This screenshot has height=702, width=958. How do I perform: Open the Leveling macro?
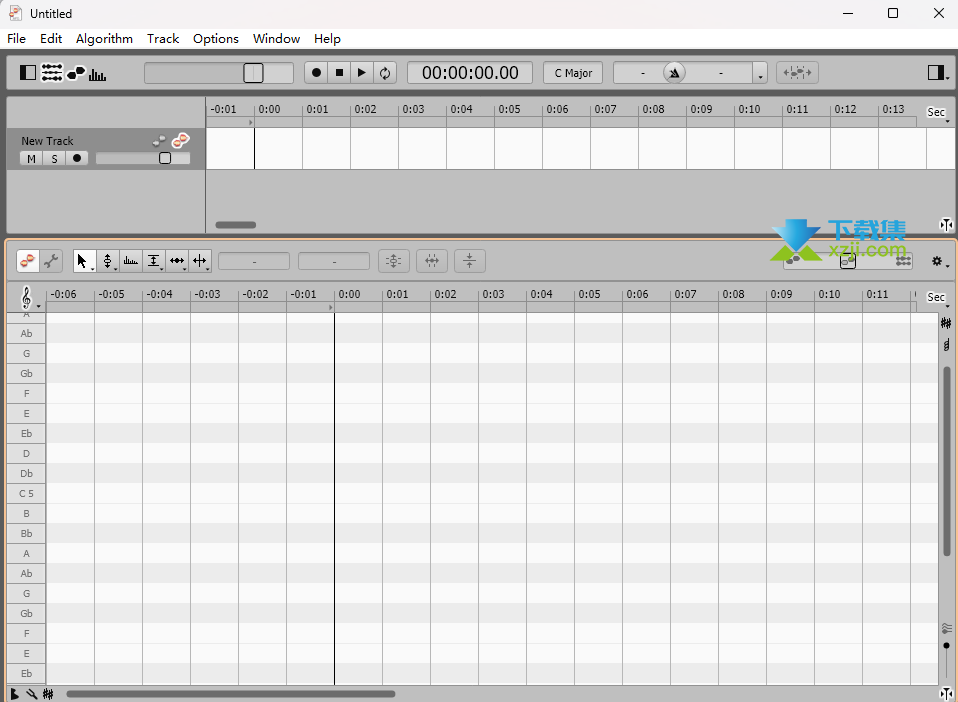[470, 261]
